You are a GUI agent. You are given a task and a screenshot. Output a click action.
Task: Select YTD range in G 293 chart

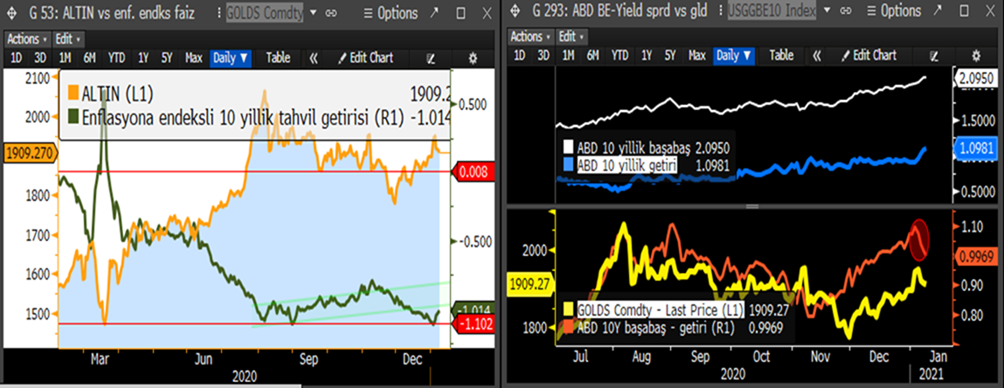point(620,56)
